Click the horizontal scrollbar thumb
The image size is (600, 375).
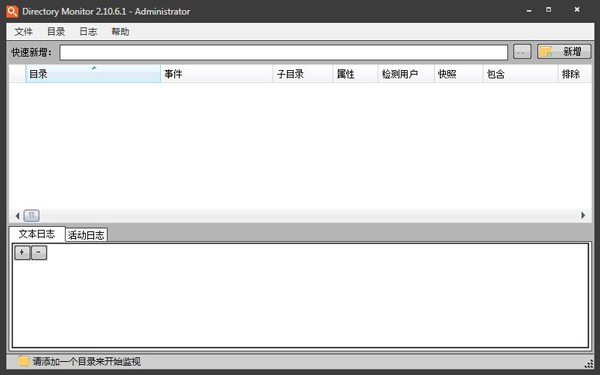(31, 216)
